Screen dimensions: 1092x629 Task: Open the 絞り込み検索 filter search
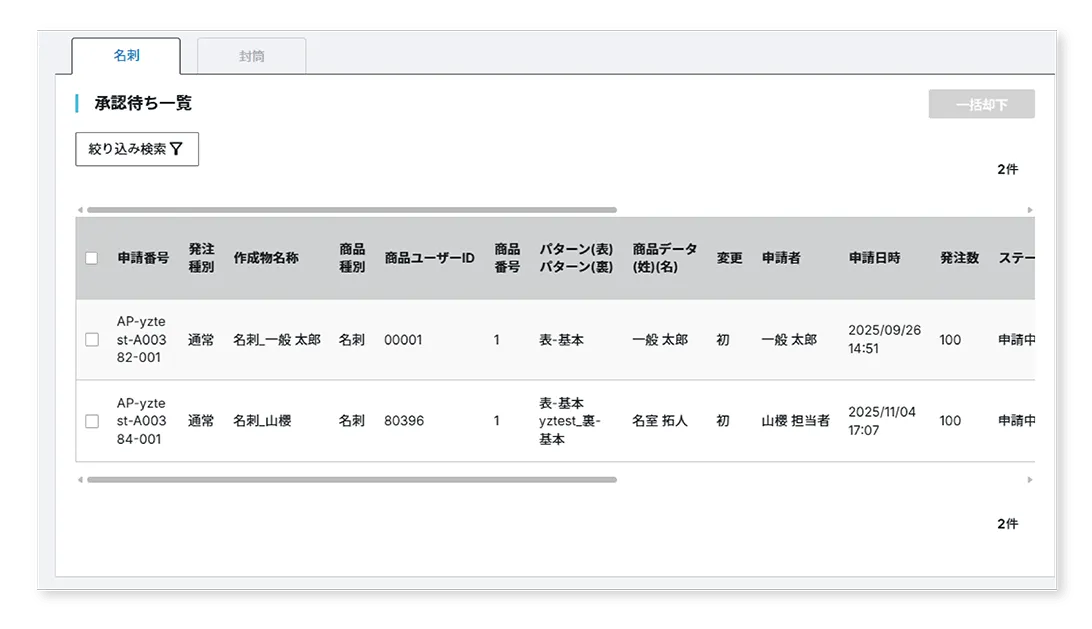point(136,148)
